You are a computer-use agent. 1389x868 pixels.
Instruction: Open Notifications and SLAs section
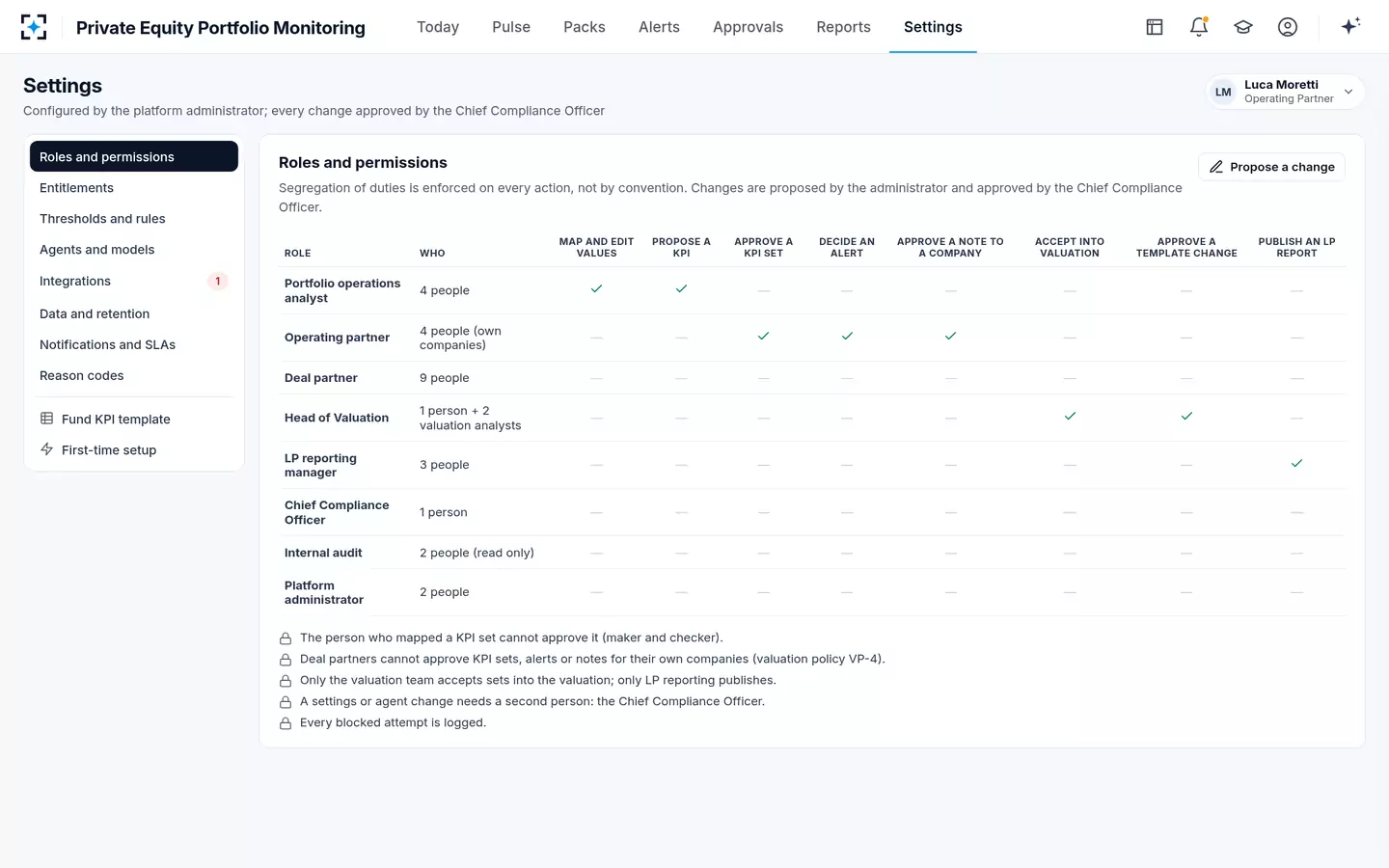tap(134, 344)
